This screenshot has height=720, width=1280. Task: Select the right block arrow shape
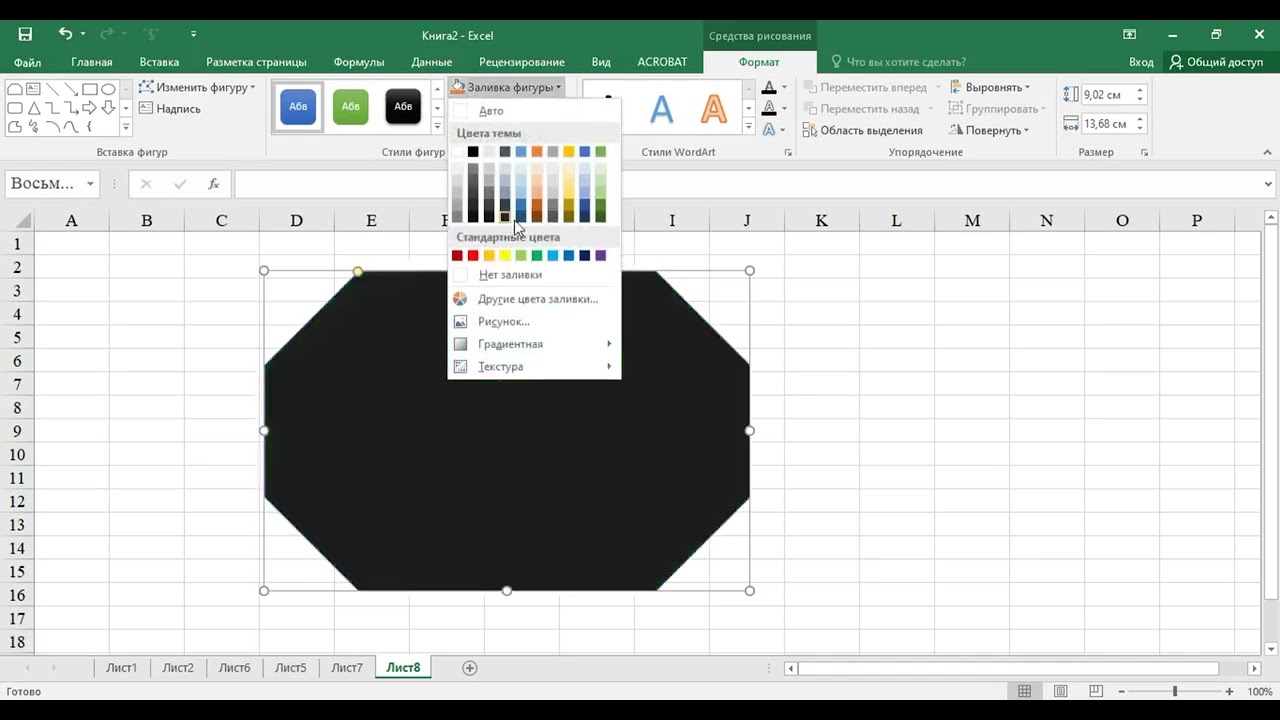(x=89, y=108)
